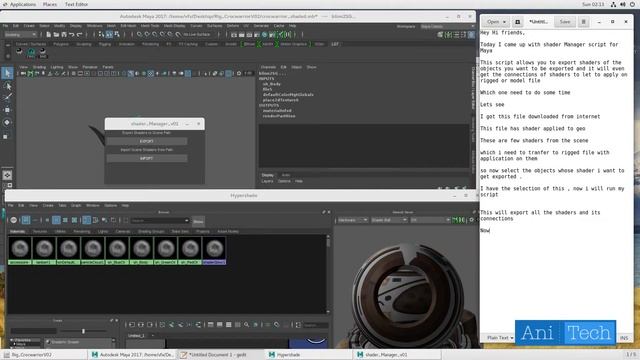Open the Applications menu in top panel
Image resolution: width=640 pixels, height=360 pixels.
click(x=23, y=4)
